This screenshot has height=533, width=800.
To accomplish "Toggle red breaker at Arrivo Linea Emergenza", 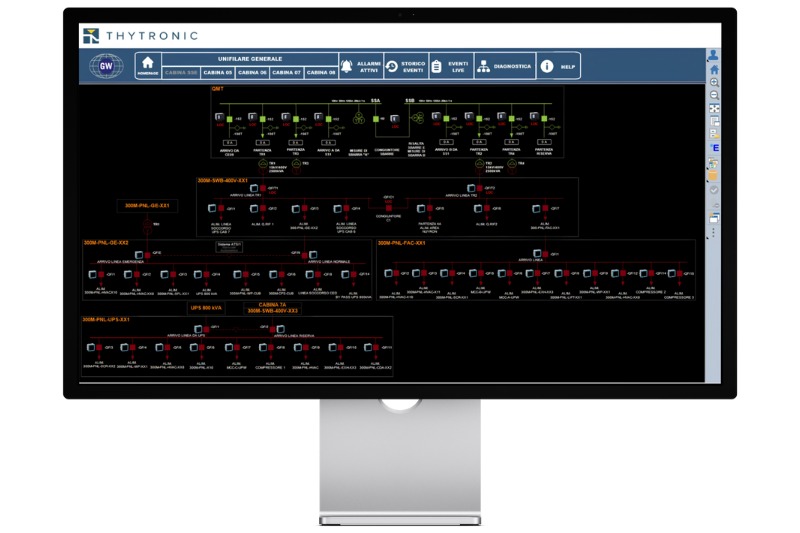I will (148, 255).
